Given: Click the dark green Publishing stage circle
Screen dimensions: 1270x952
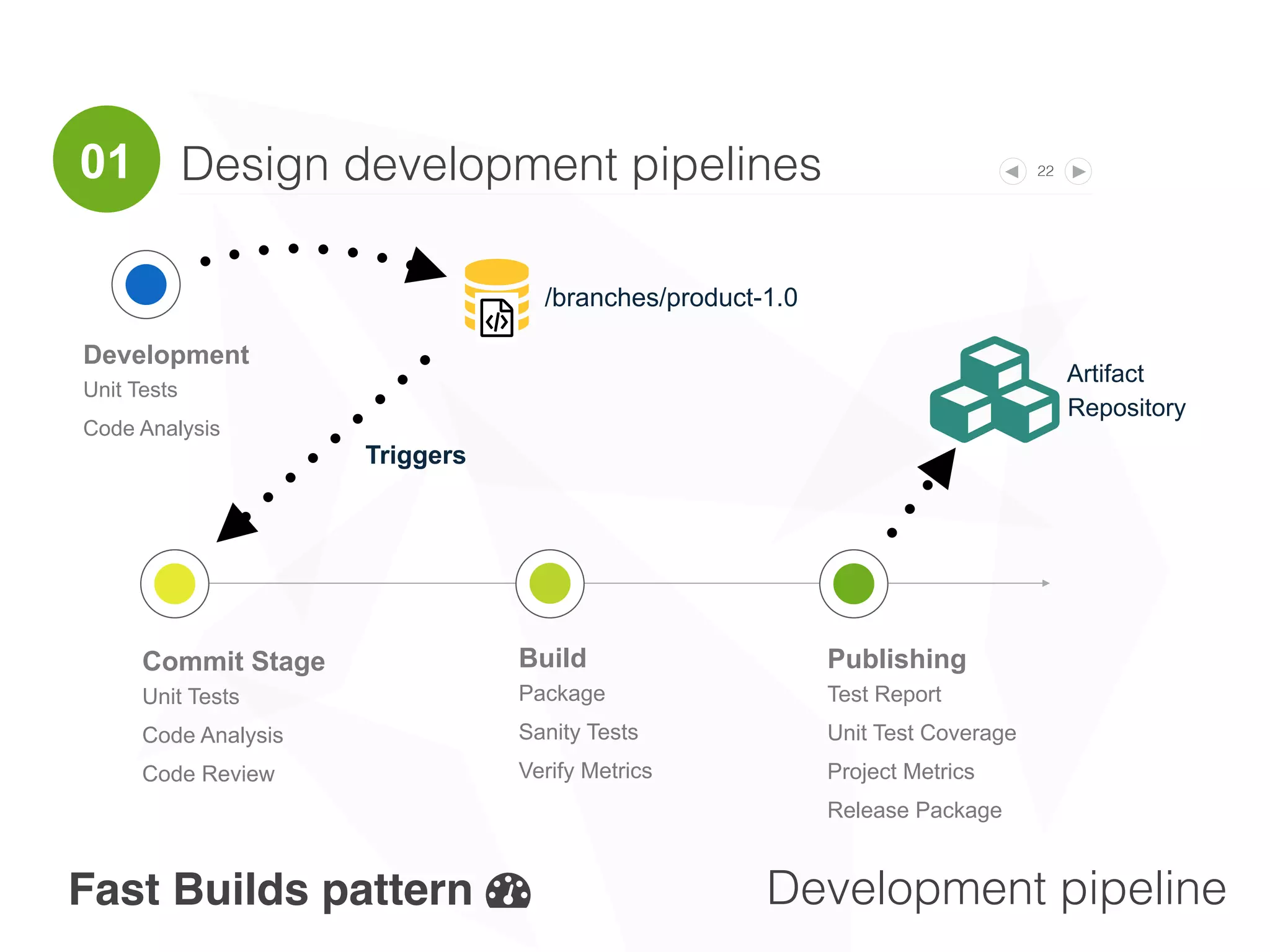Looking at the screenshot, I should click(x=854, y=584).
